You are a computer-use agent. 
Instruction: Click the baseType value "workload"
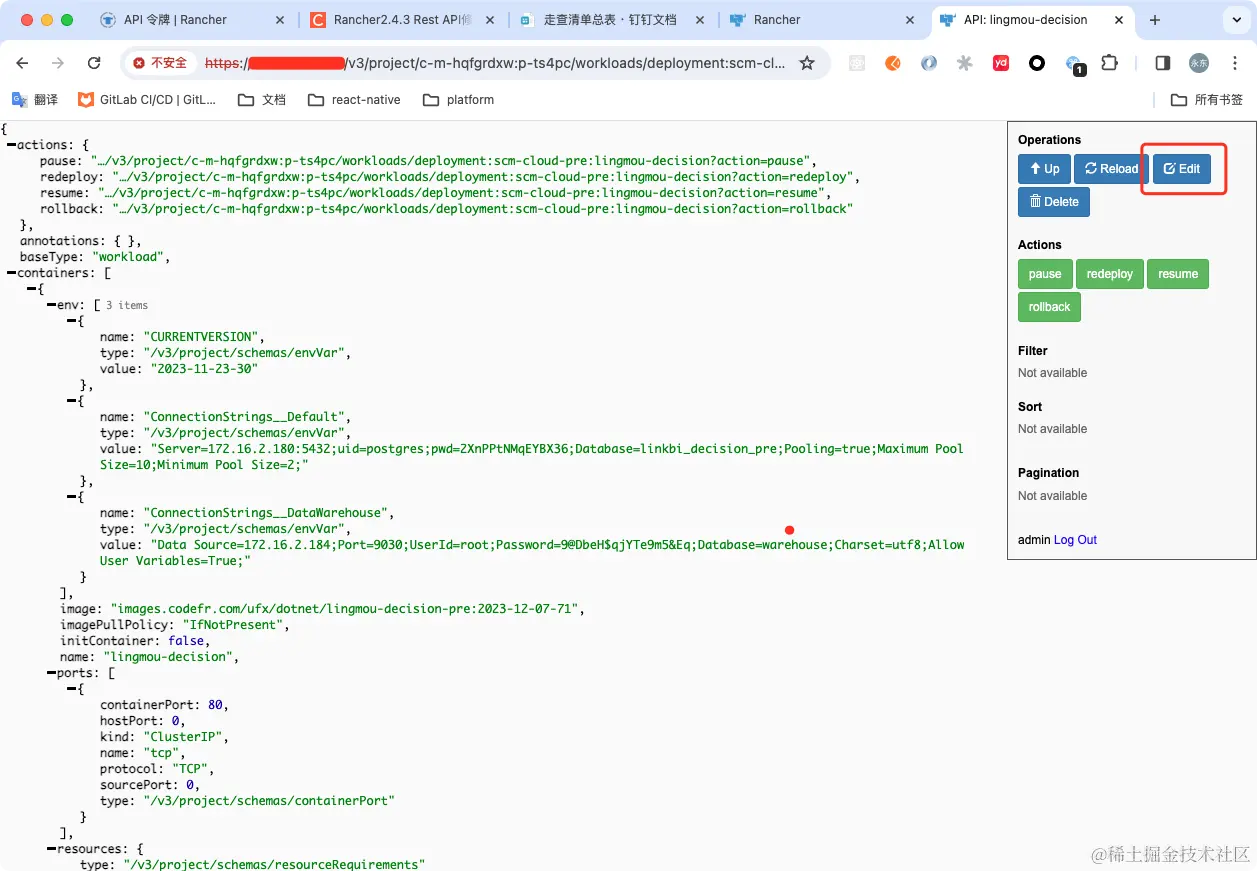[128, 257]
